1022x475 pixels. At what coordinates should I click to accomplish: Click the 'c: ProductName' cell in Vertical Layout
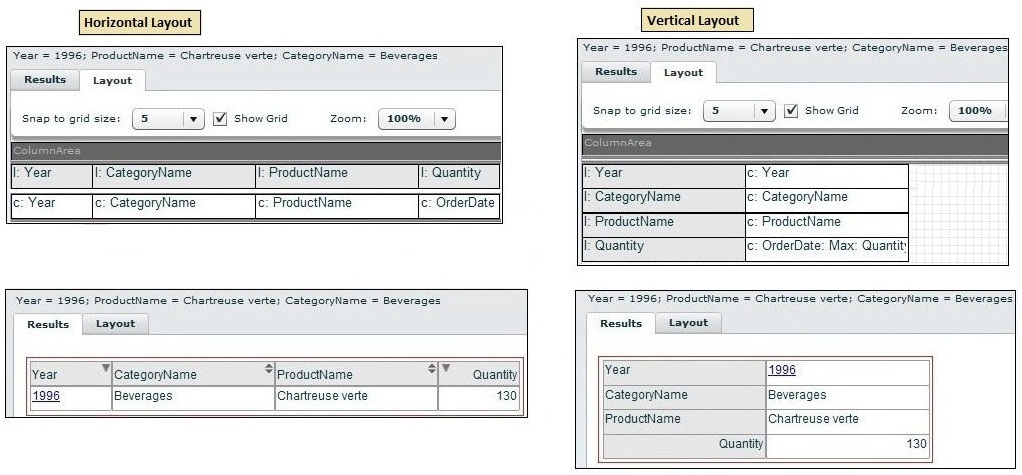(x=826, y=222)
